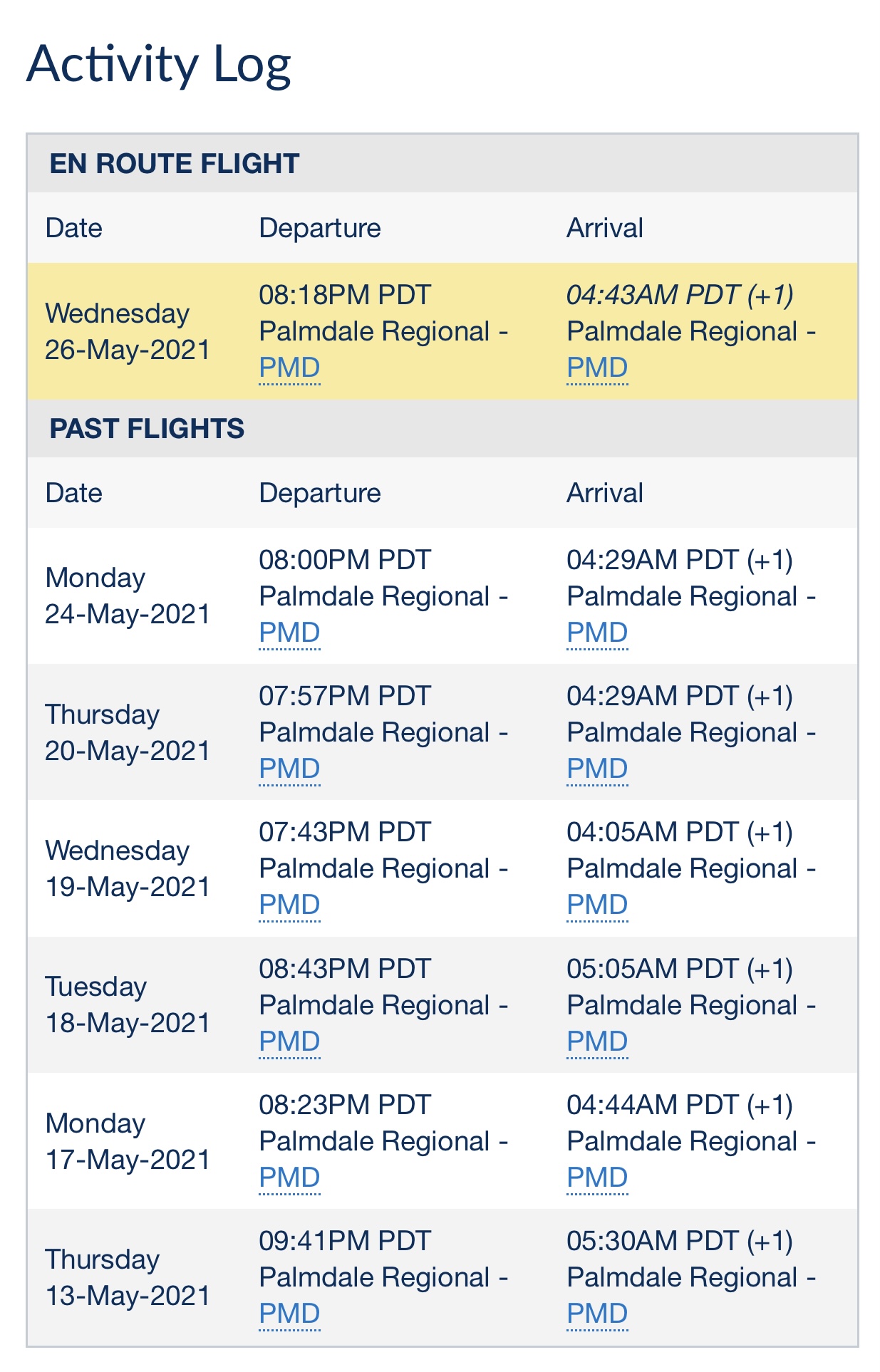
Task: Open arrival PMD link for 17-May-2021 flight
Action: tap(597, 1178)
